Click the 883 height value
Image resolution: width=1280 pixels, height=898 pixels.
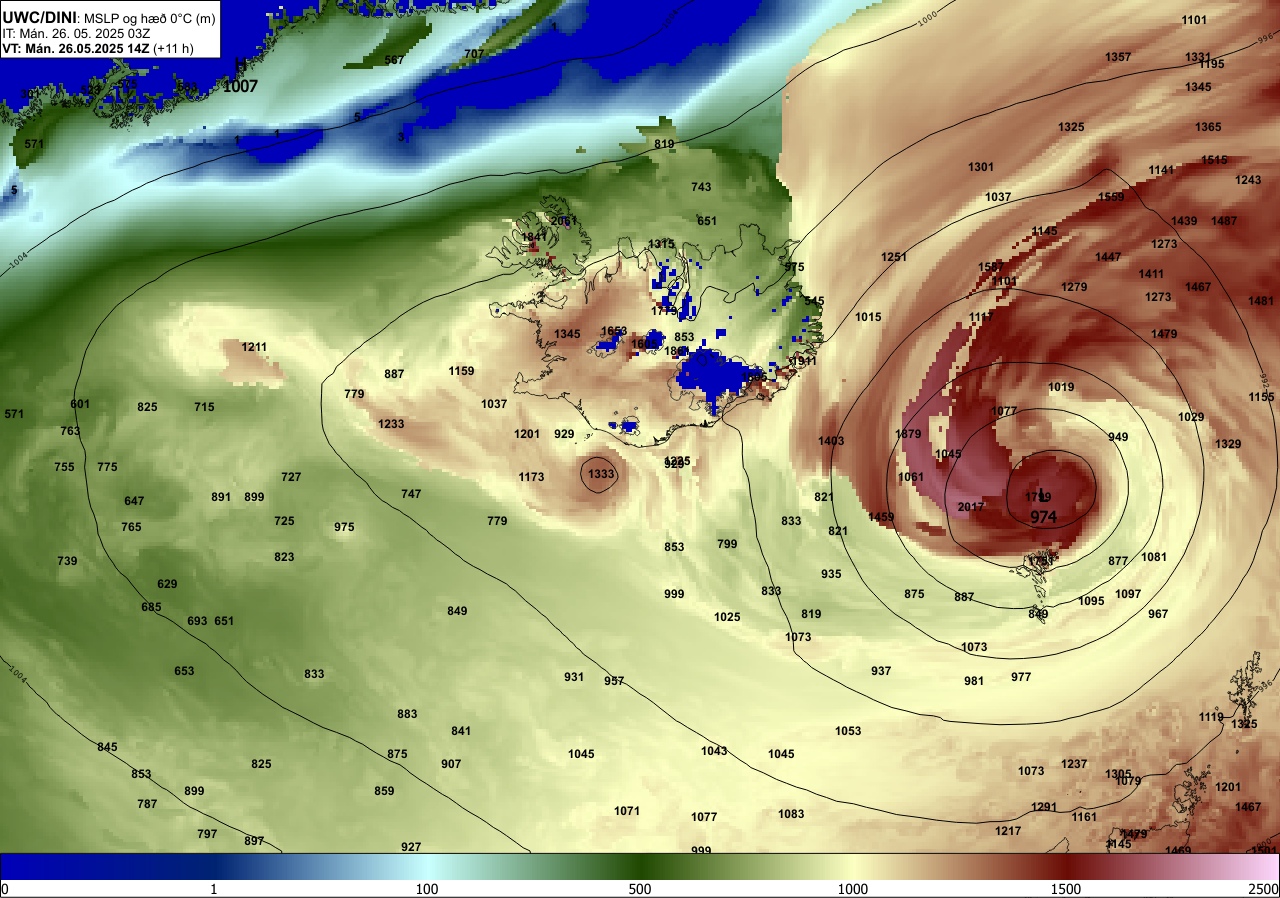pos(407,714)
